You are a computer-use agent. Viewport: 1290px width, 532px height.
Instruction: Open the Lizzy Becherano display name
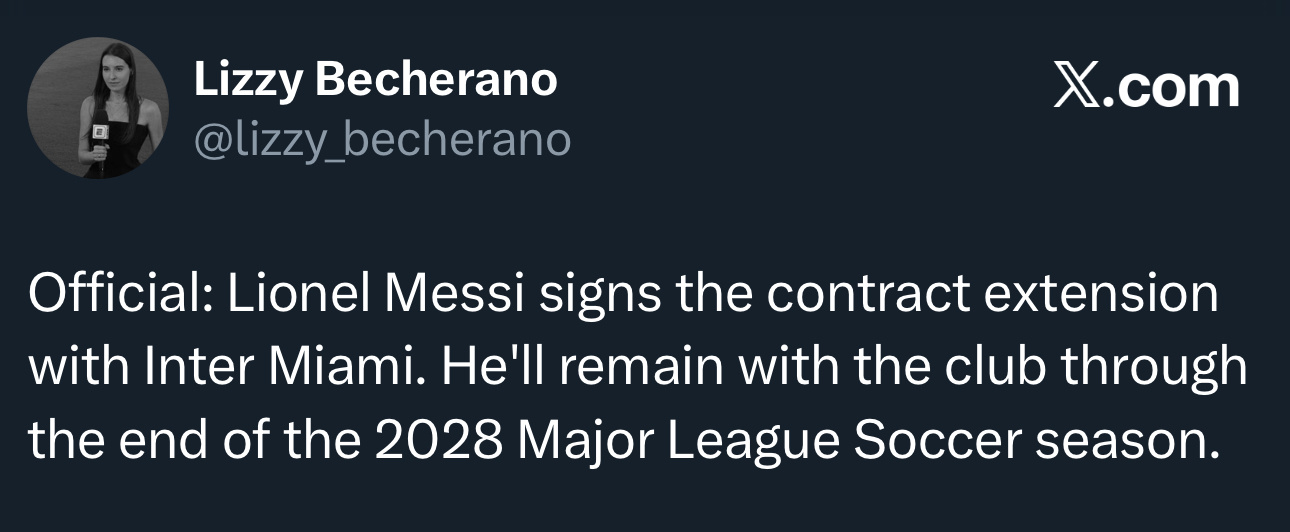375,80
